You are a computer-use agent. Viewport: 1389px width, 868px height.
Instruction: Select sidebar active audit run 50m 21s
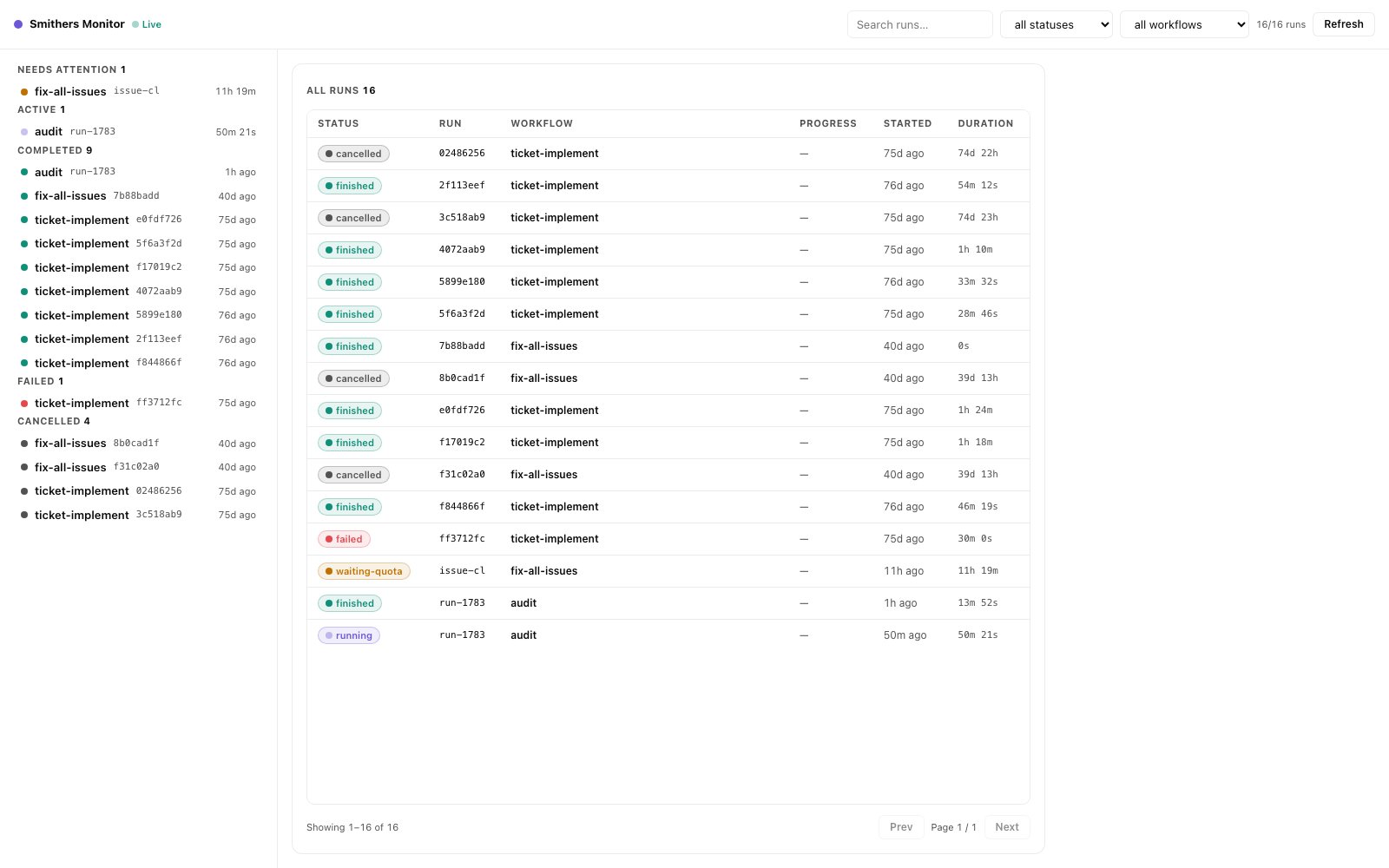pyautogui.click(x=138, y=132)
